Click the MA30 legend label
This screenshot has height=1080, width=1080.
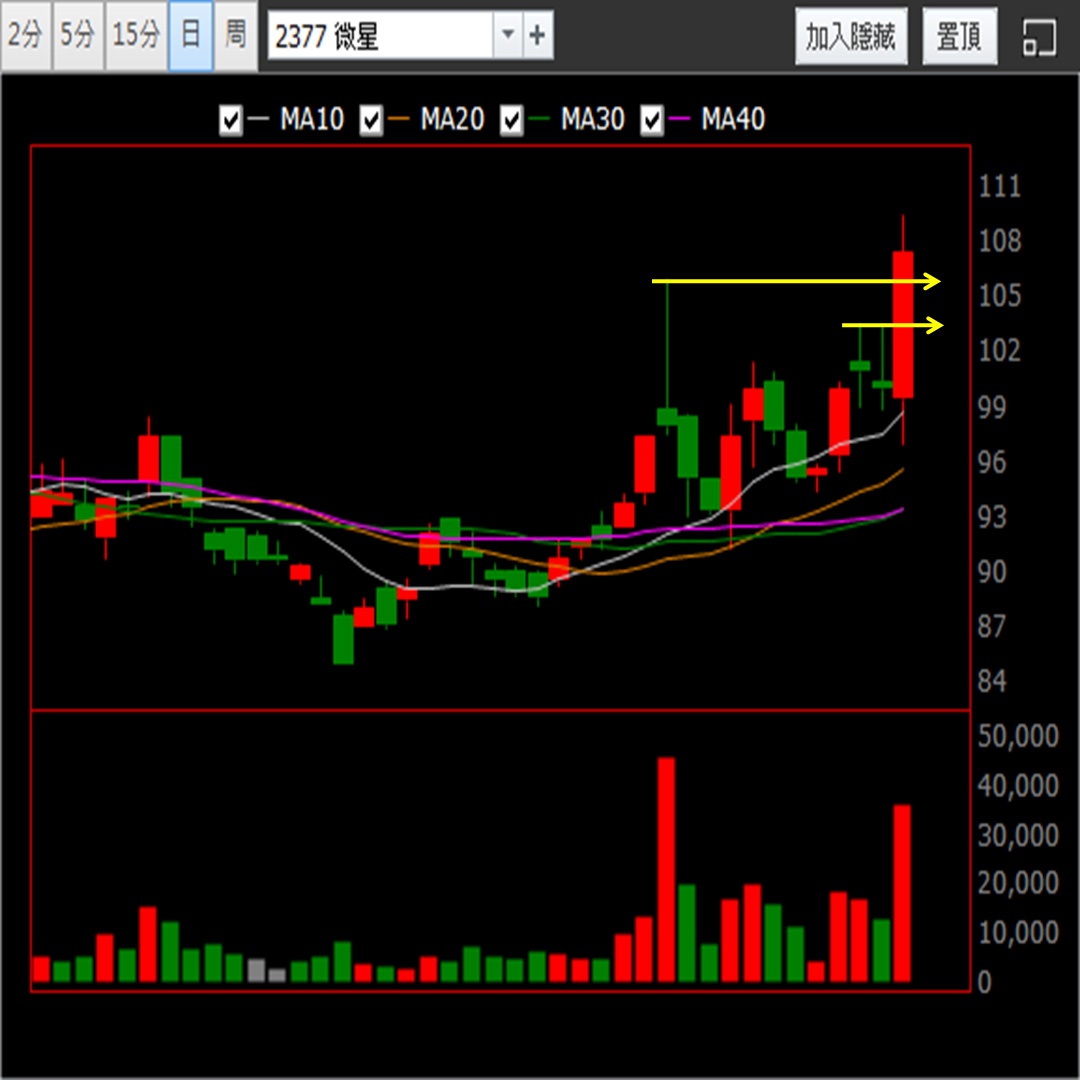coord(593,119)
